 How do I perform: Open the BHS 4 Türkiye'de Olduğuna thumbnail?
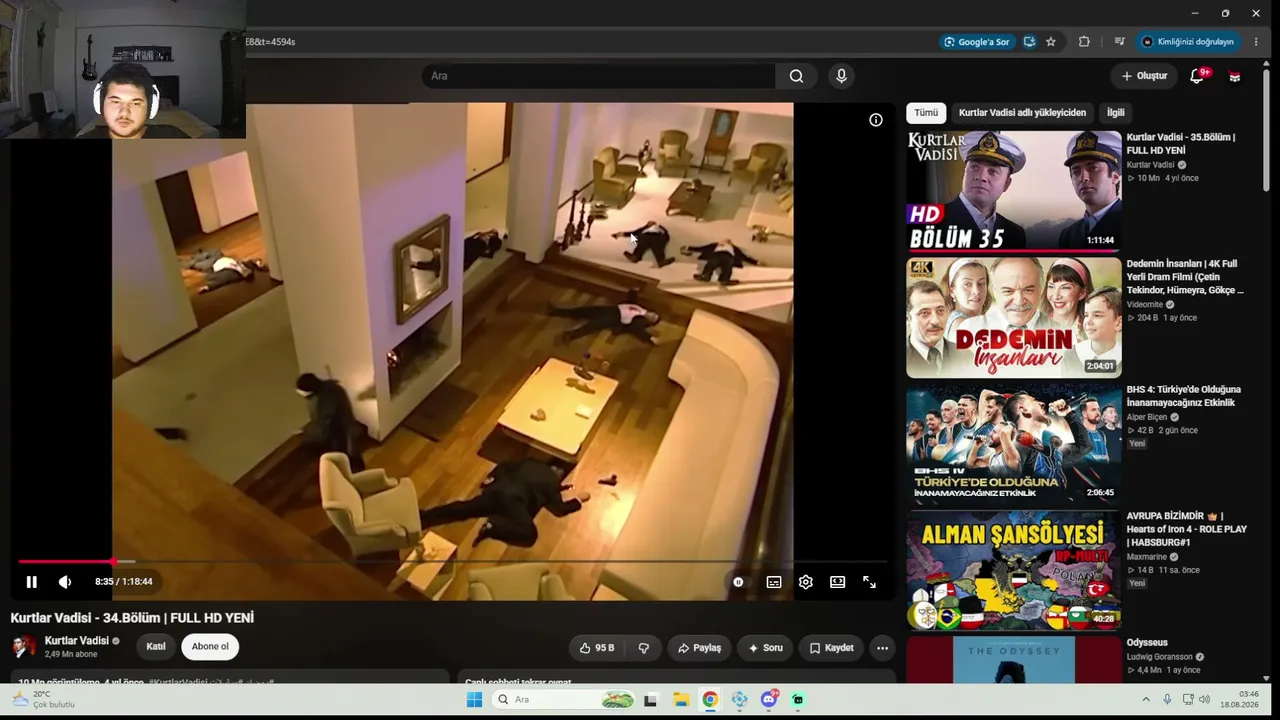pos(1014,444)
